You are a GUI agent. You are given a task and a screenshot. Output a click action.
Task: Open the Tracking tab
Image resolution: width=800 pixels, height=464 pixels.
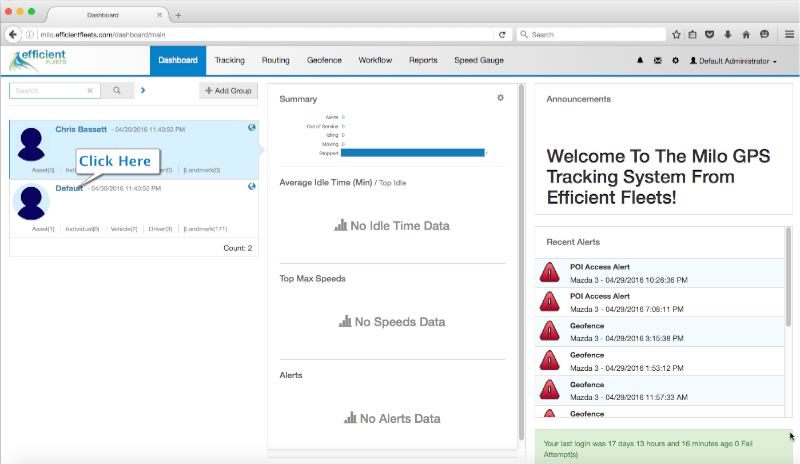[x=230, y=60]
